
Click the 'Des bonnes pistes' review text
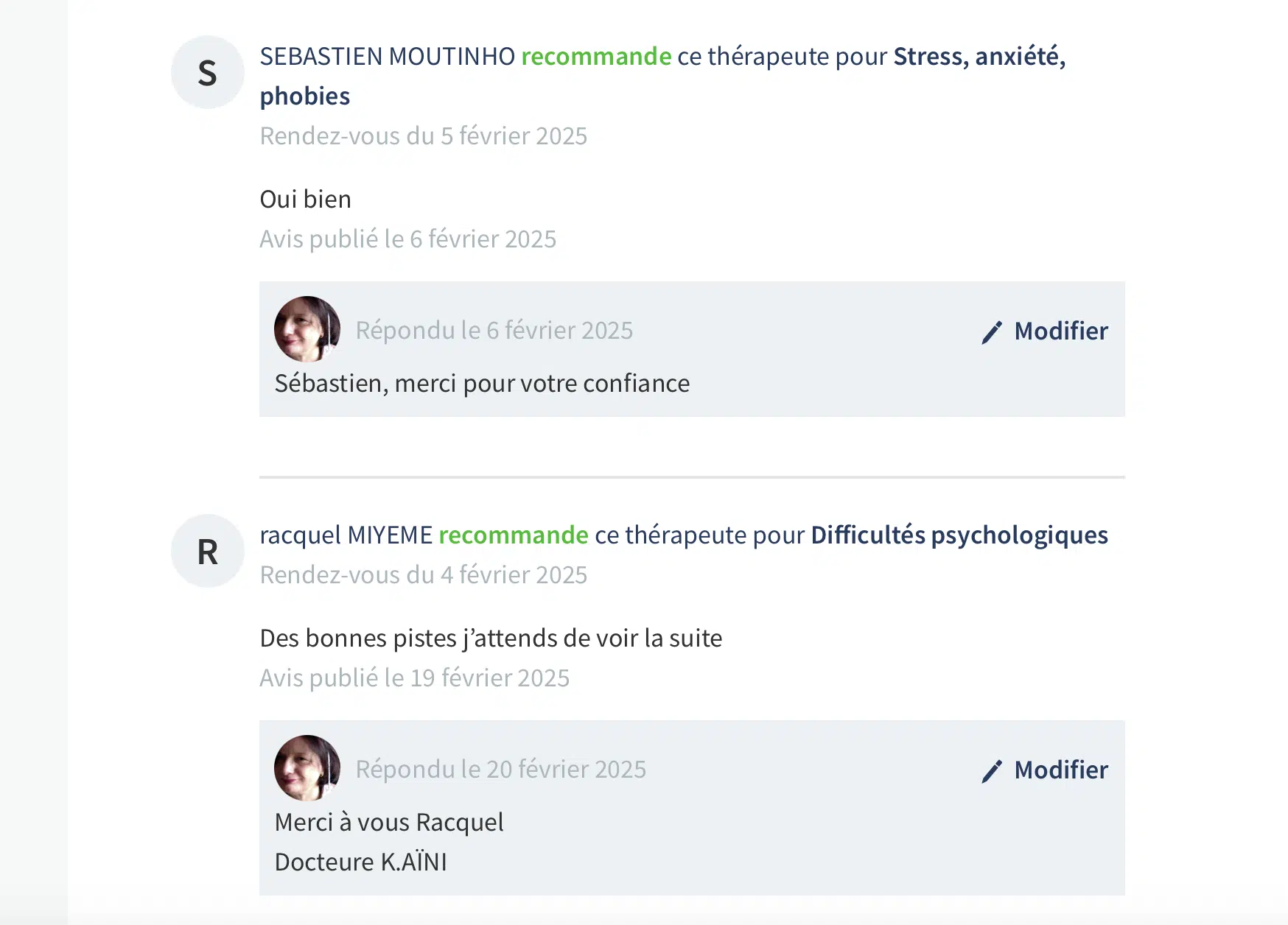tap(491, 638)
